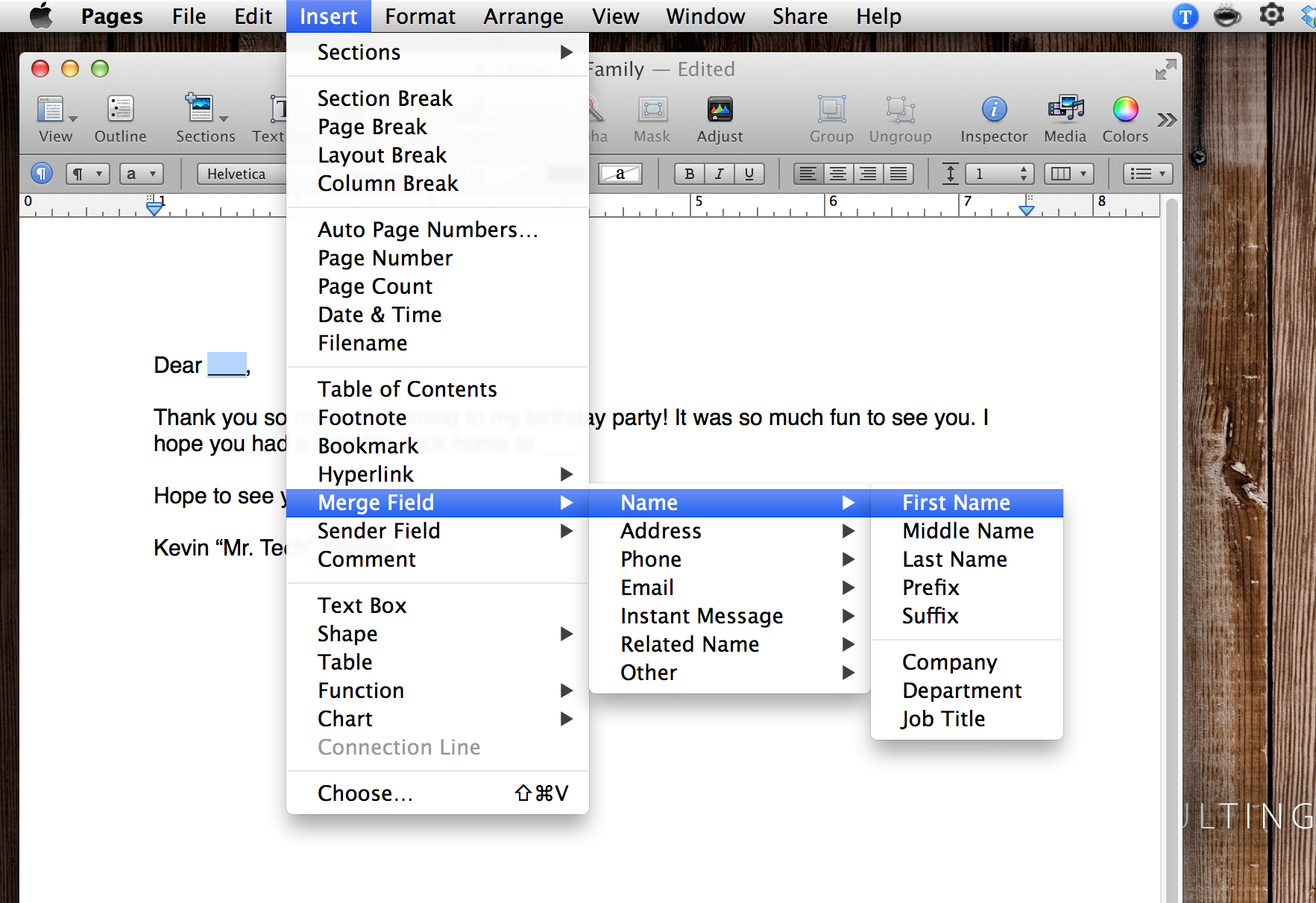1316x903 pixels.
Task: Toggle underline formatting
Action: tap(749, 174)
